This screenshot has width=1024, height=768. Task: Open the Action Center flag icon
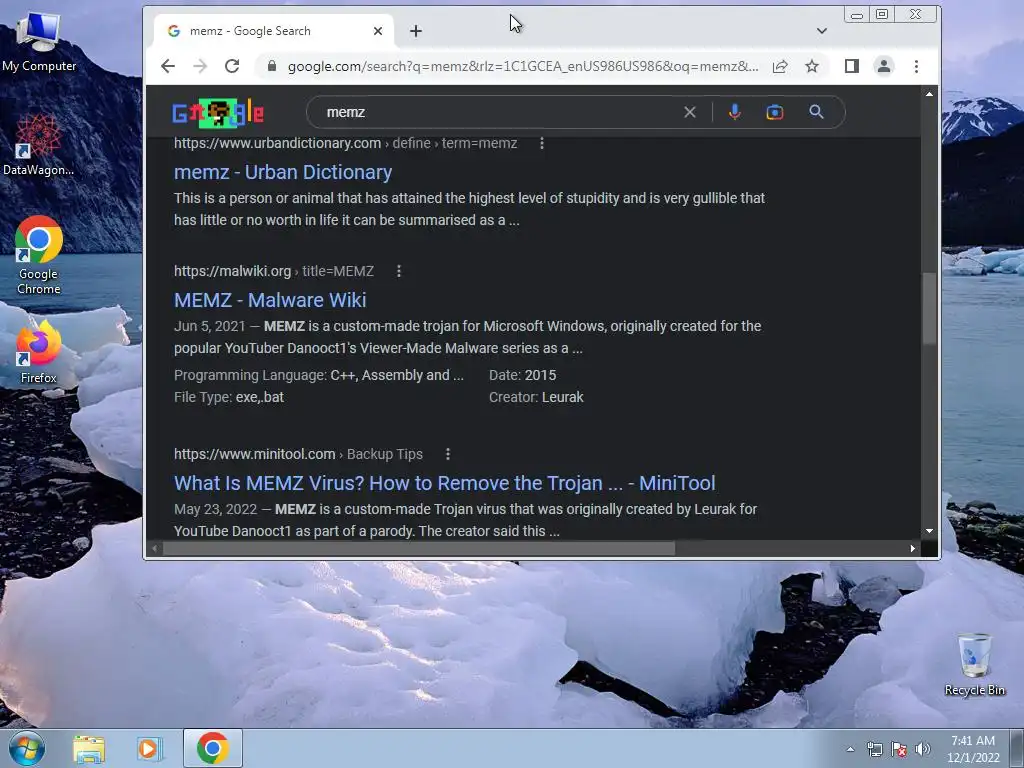pyautogui.click(x=899, y=749)
